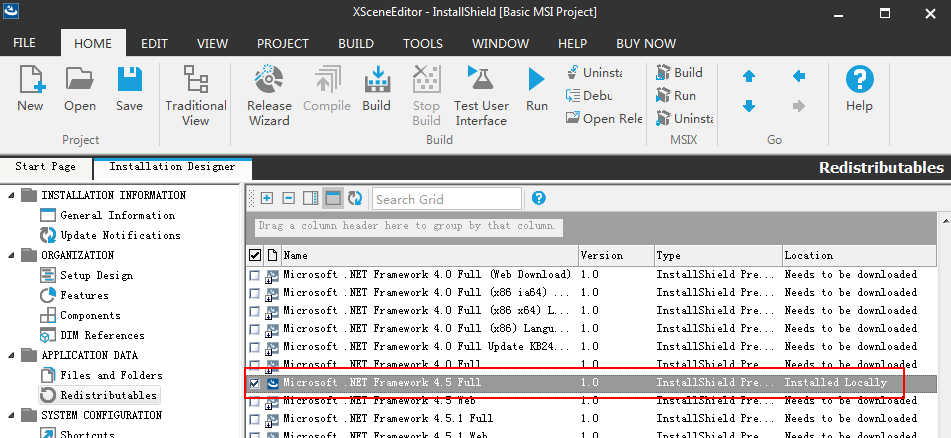Check Microsoft .NET Framework 4.5 Web
Image resolution: width=951 pixels, height=438 pixels.
(255, 402)
